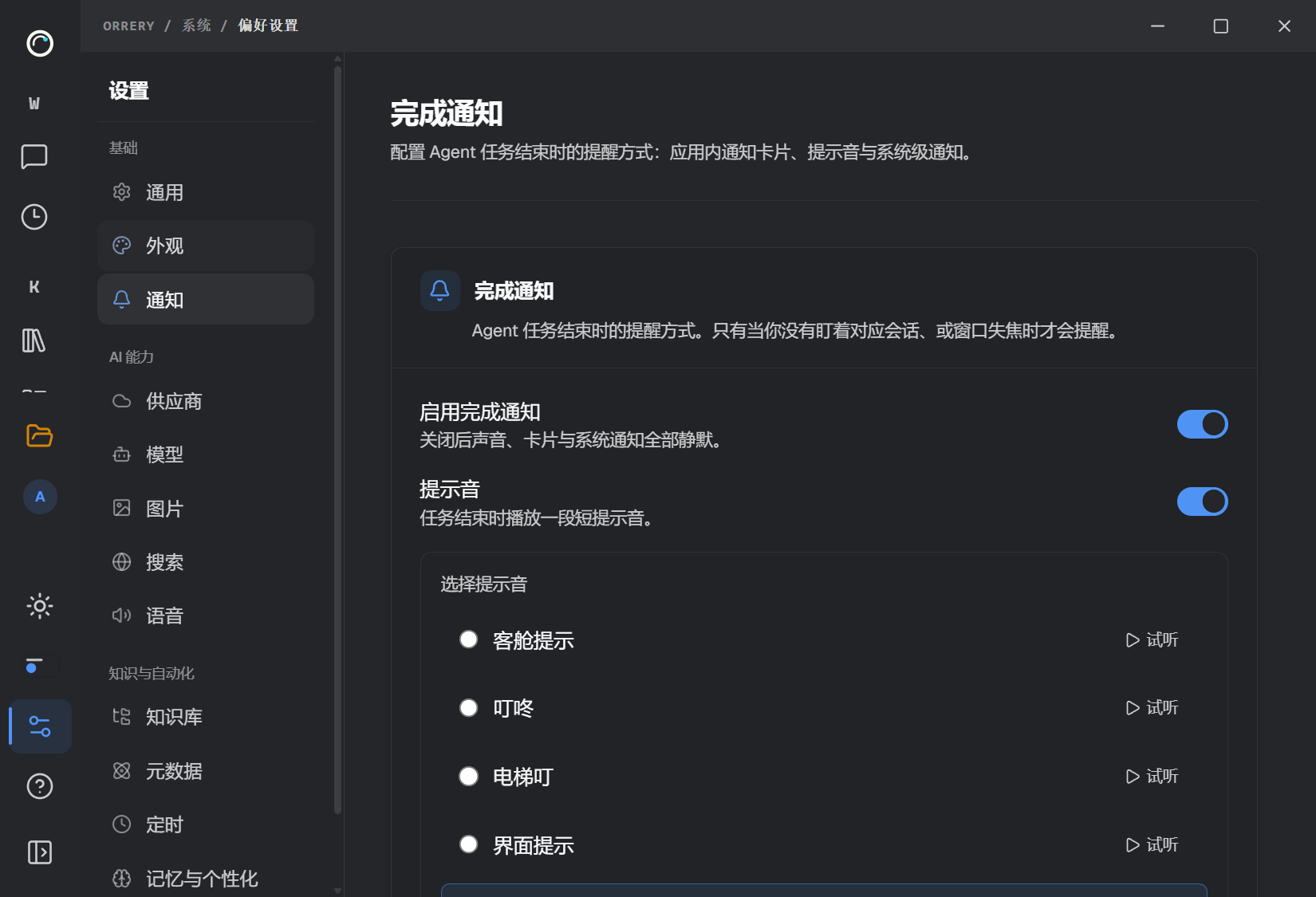Open 通知 settings section
The width and height of the screenshot is (1316, 897).
(206, 300)
